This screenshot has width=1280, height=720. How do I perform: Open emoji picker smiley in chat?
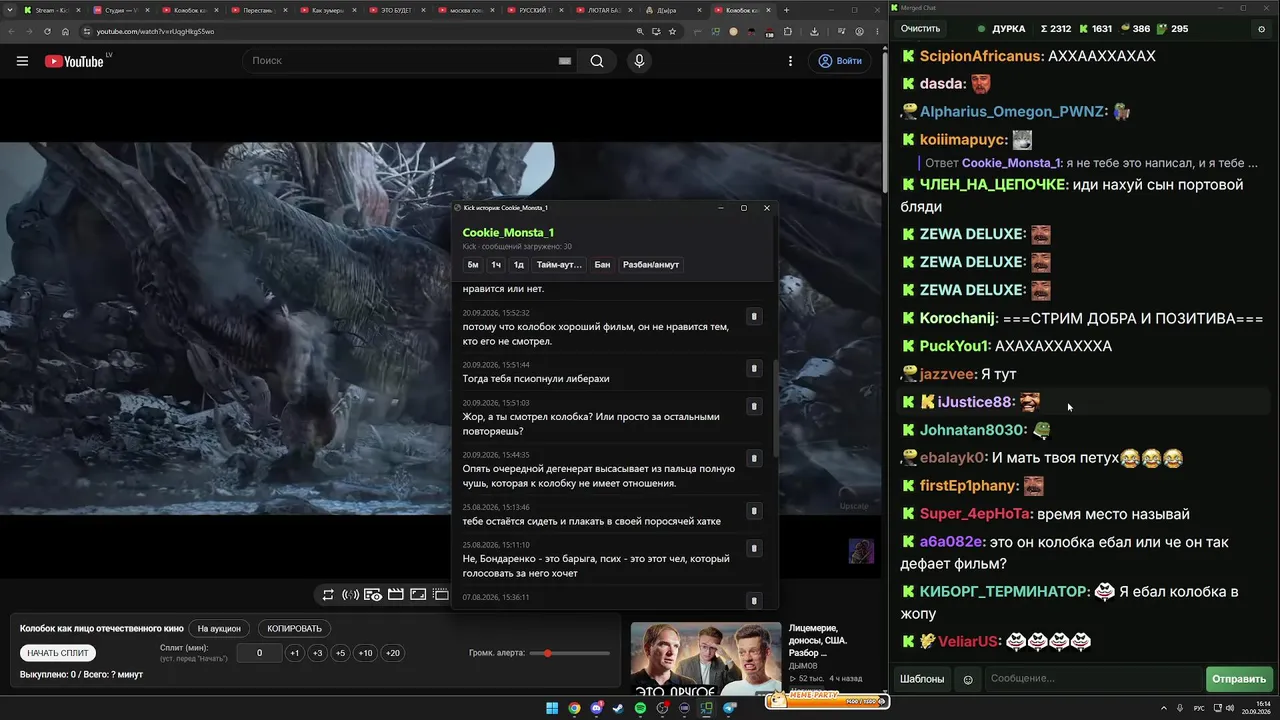[968, 679]
